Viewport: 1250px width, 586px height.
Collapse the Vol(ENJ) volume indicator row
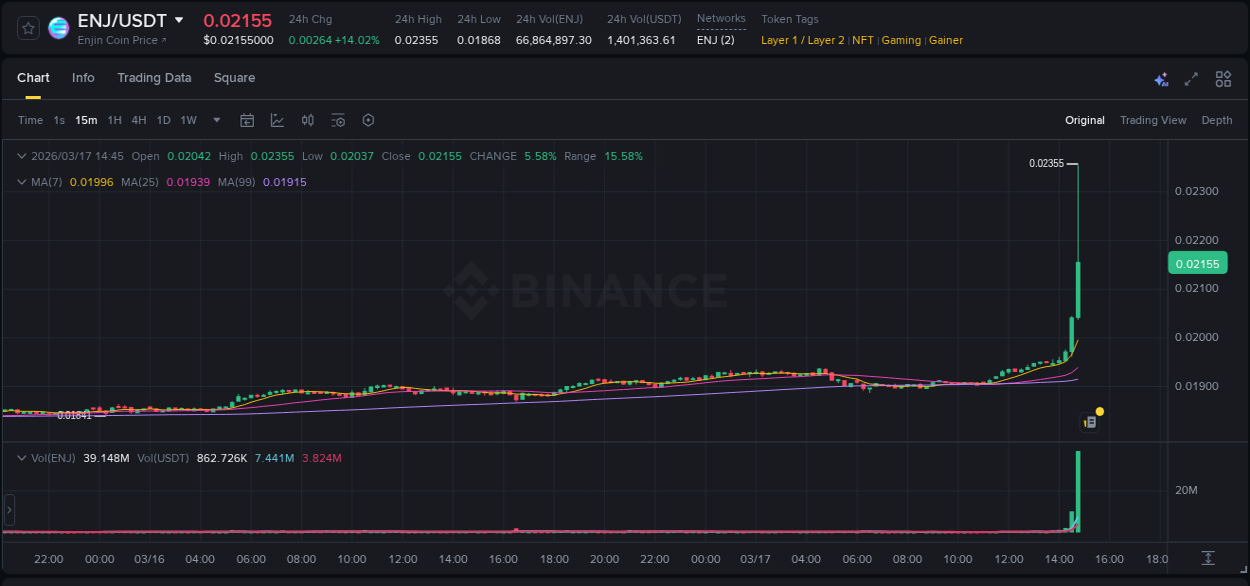[21, 458]
